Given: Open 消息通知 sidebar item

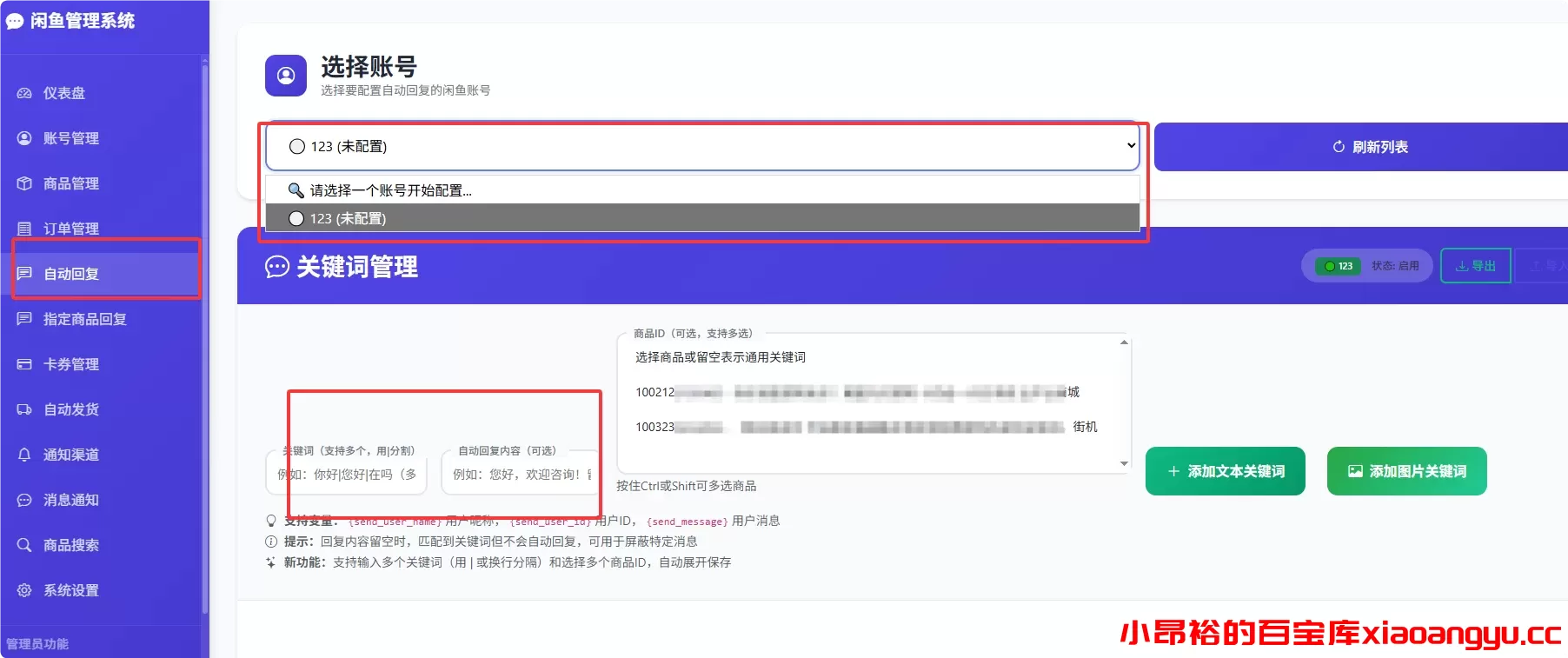Looking at the screenshot, I should 101,500.
